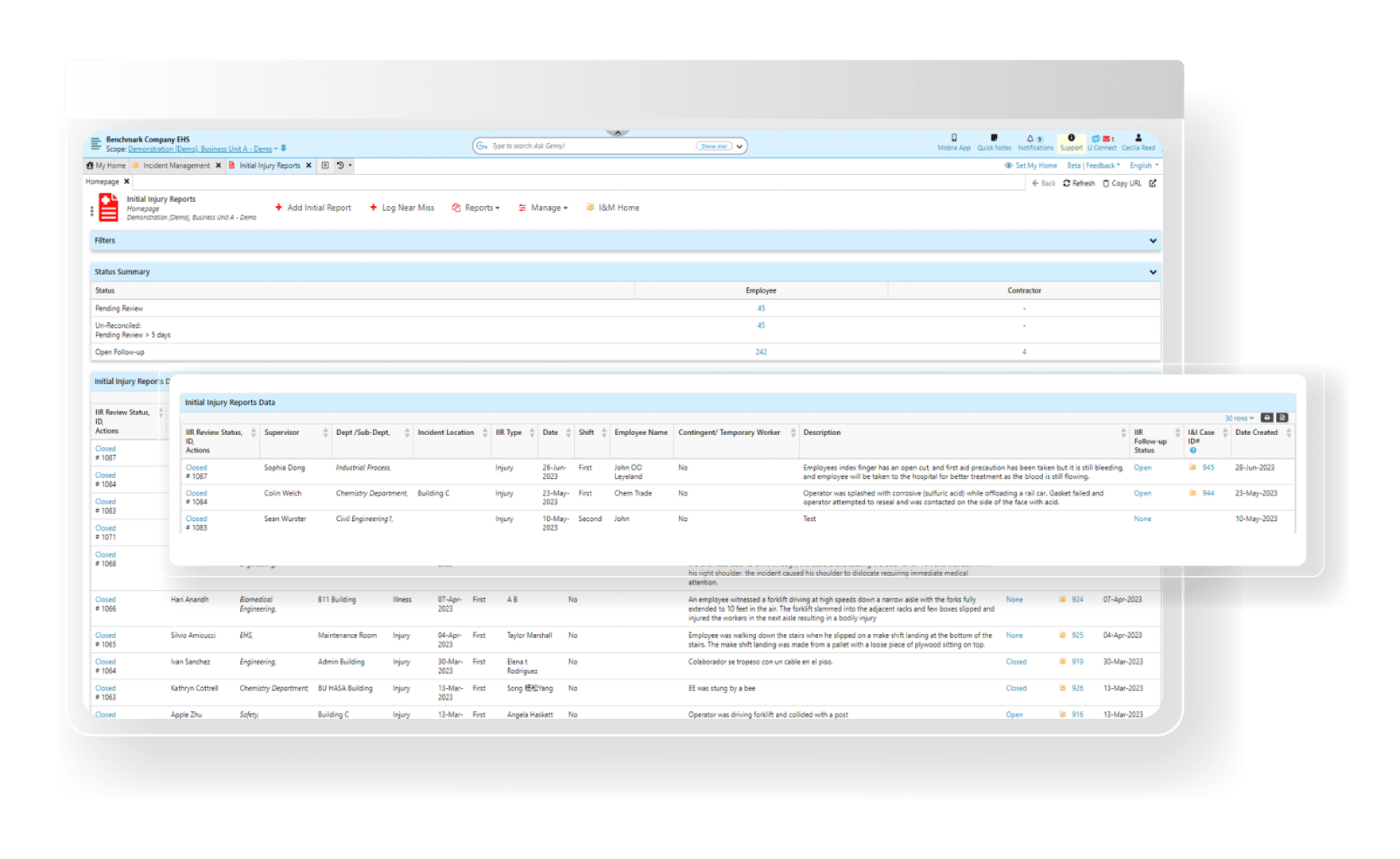1400x859 pixels.
Task: Click the Back navigation button
Action: click(x=1044, y=183)
